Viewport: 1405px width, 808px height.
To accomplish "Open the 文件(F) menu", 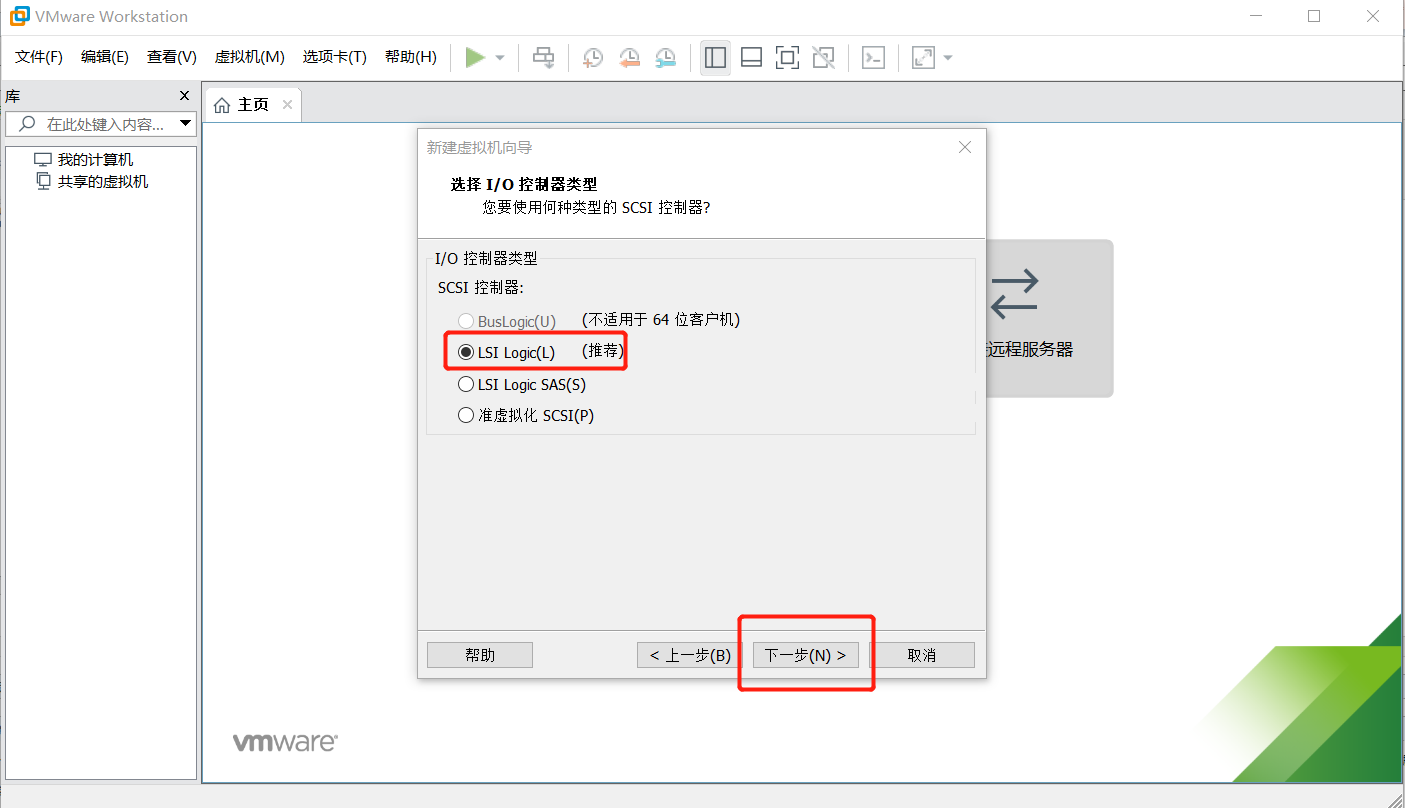I will click(39, 57).
